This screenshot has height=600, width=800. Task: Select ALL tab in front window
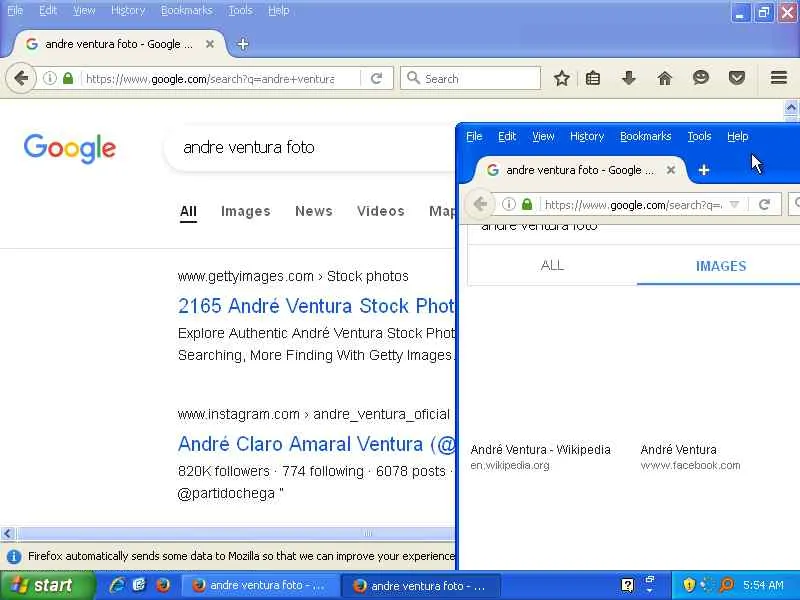(x=552, y=265)
